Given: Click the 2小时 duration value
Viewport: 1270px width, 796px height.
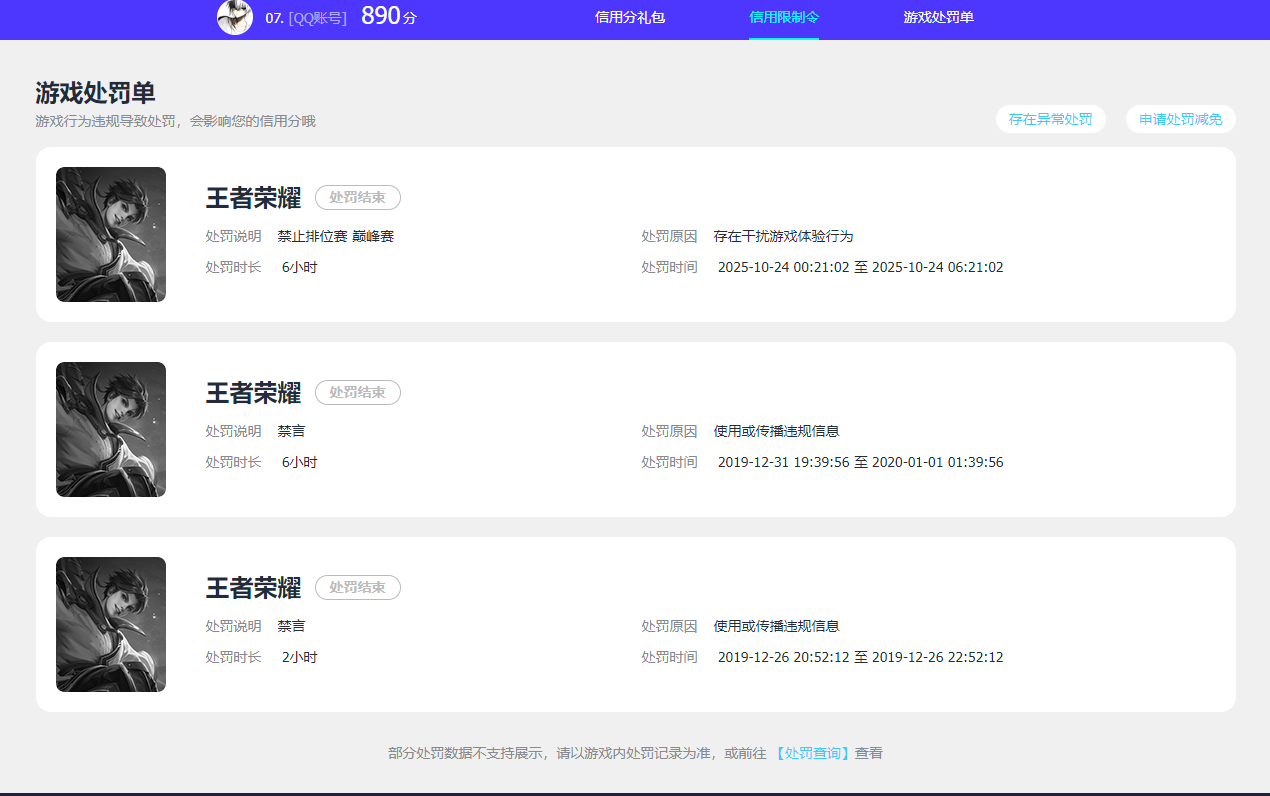Looking at the screenshot, I should (x=300, y=657).
